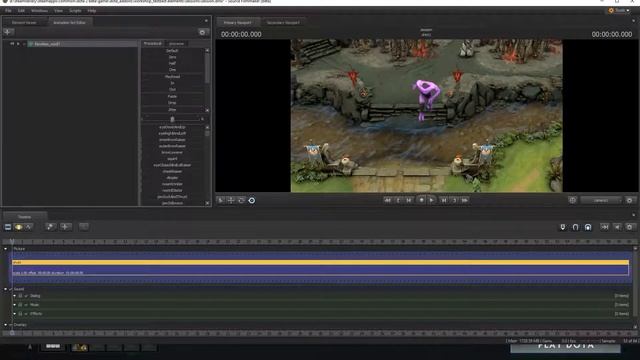Jump to the first frame

[387, 200]
